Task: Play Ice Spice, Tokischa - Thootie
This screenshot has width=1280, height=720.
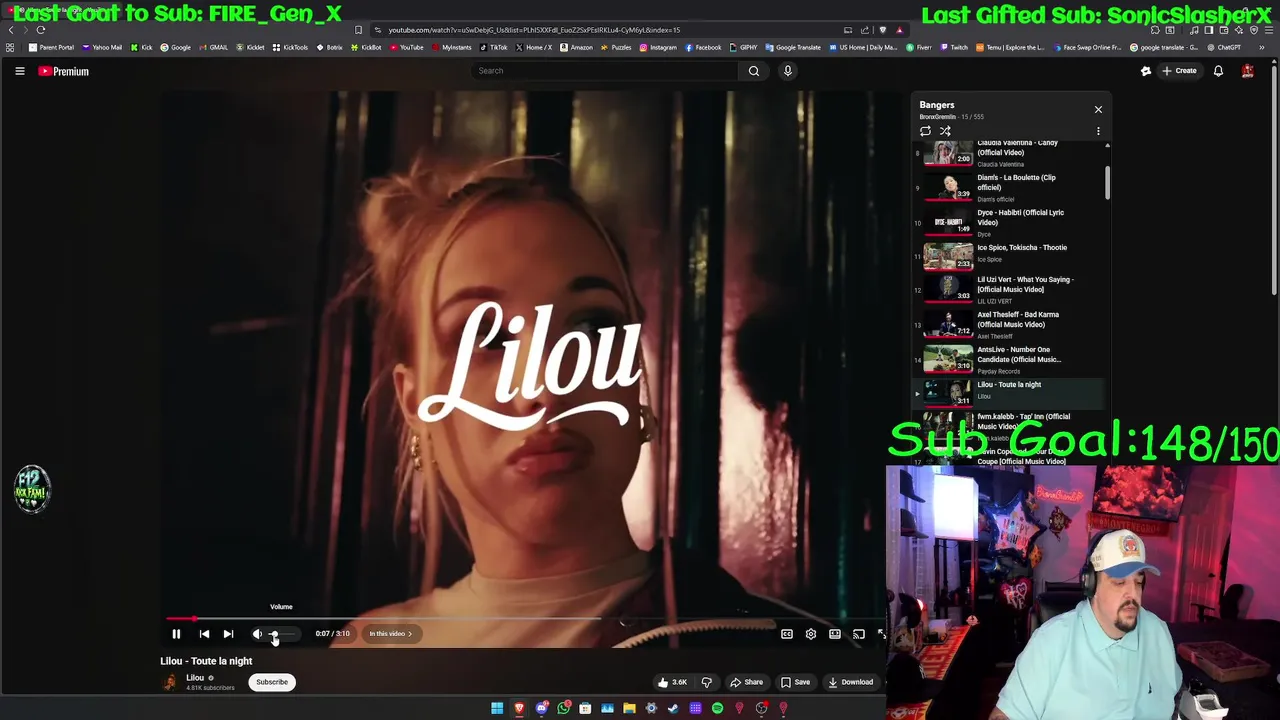Action: tap(1008, 256)
